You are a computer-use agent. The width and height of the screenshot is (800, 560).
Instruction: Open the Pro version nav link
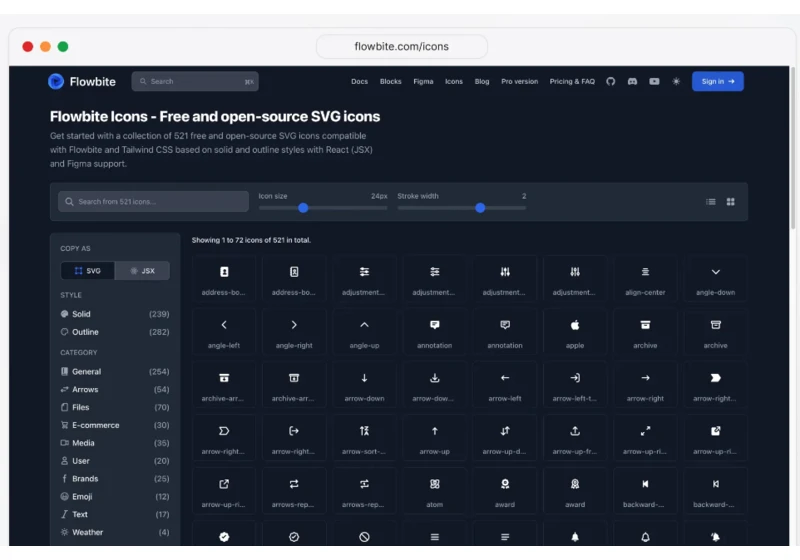click(x=519, y=82)
